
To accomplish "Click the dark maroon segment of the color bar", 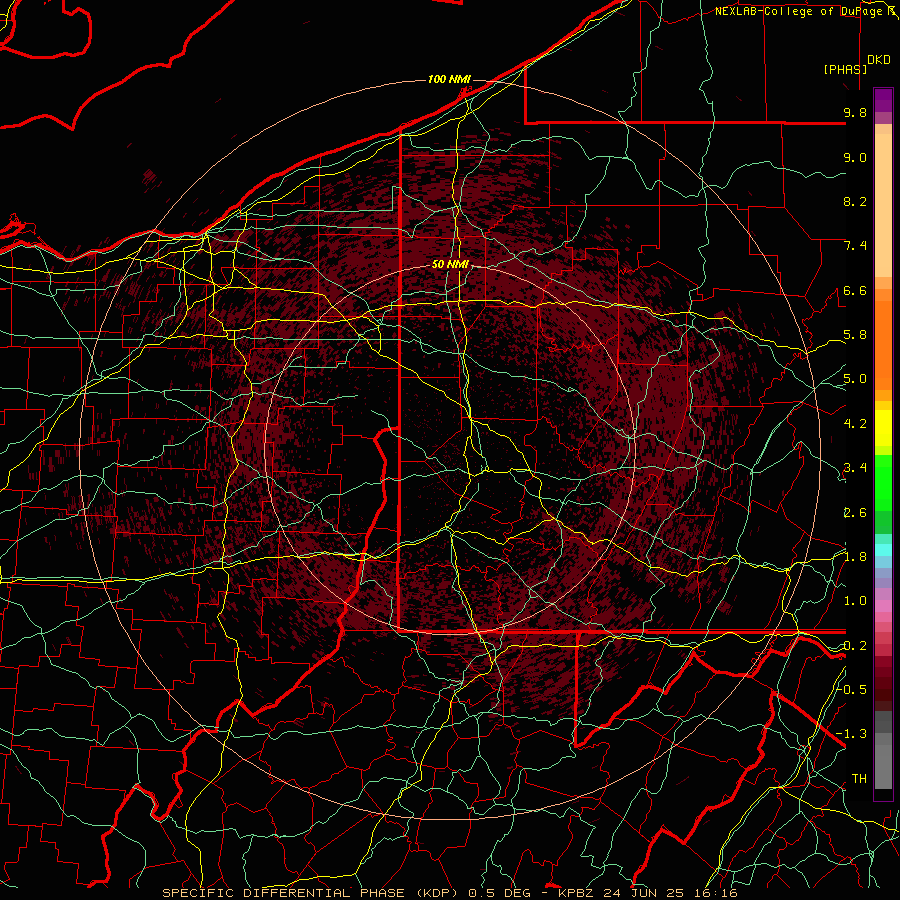I will coord(883,683).
